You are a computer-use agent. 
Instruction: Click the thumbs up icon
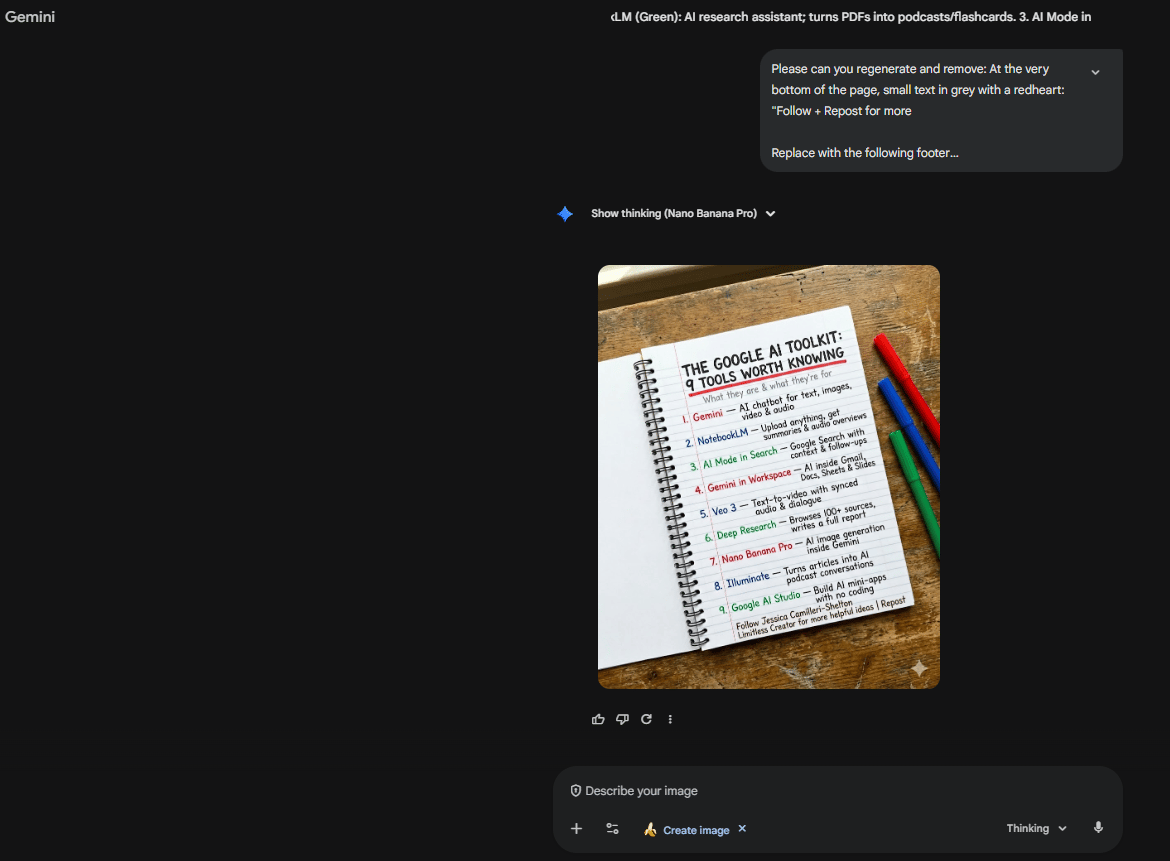click(x=598, y=719)
